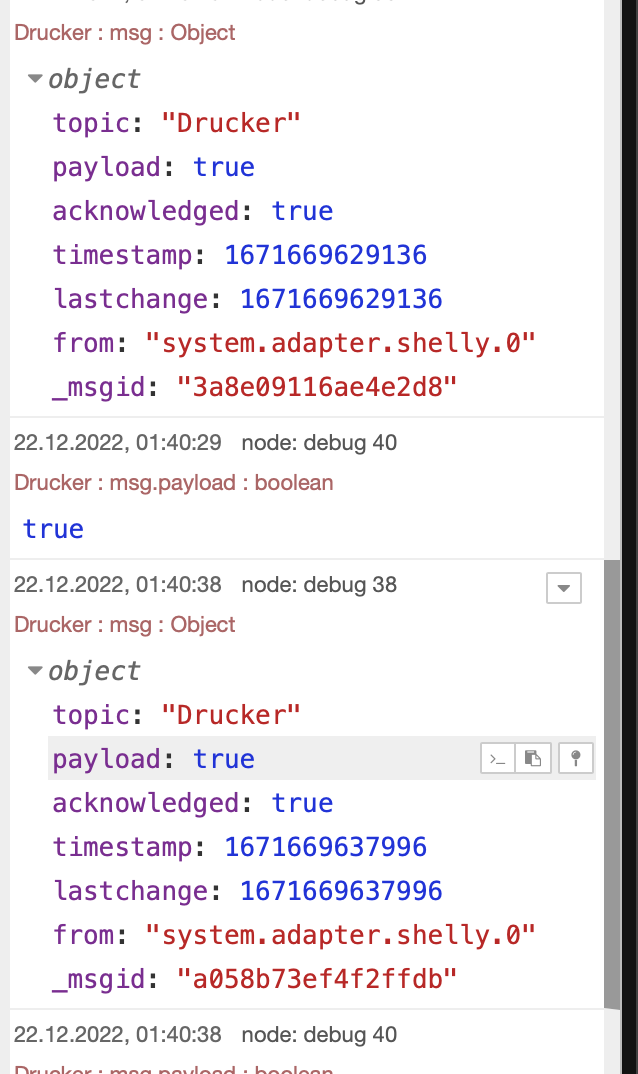
Task: Pin the hovered payload property open
Action: 576,758
